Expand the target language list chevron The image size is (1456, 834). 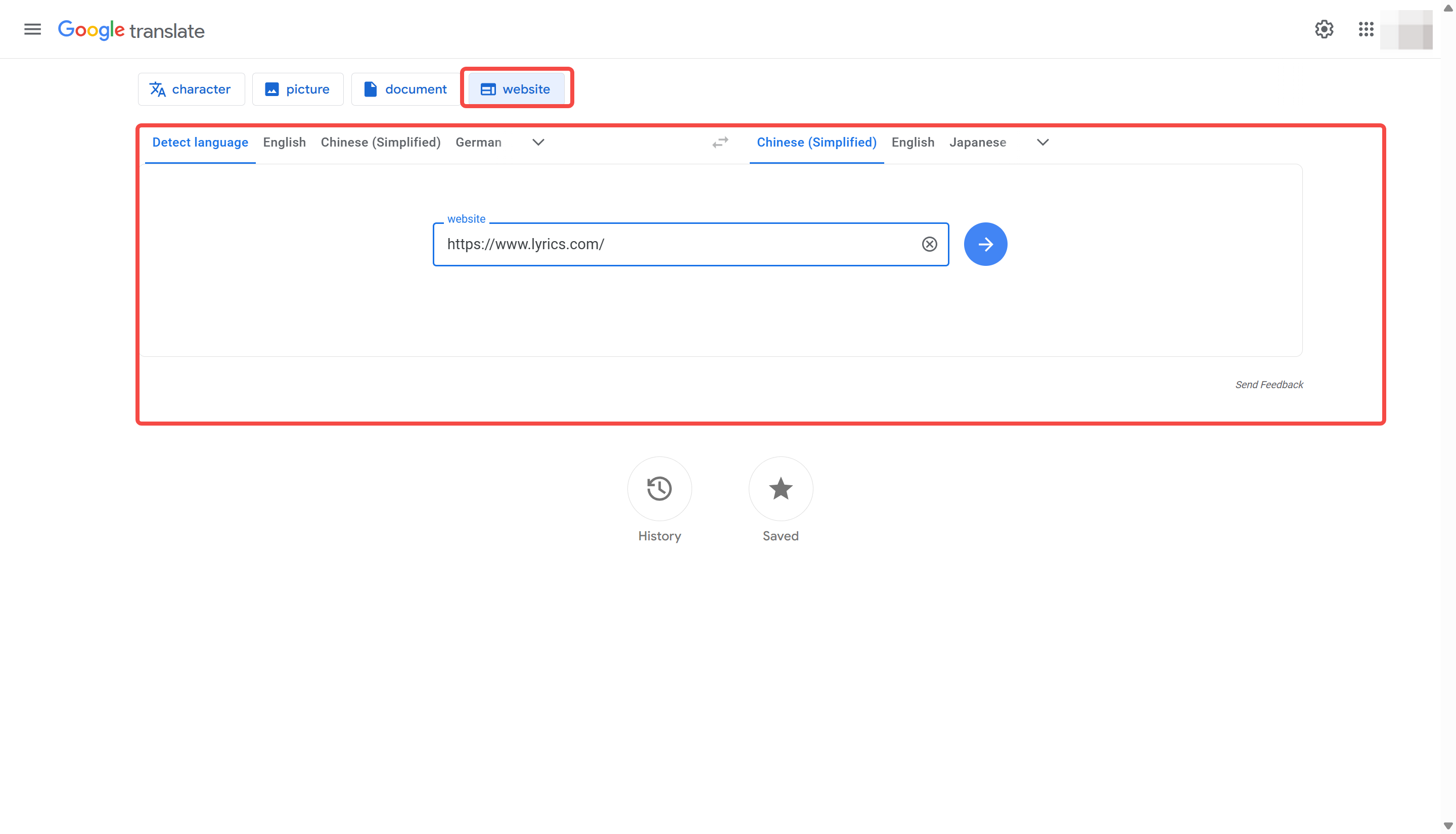pyautogui.click(x=1042, y=142)
